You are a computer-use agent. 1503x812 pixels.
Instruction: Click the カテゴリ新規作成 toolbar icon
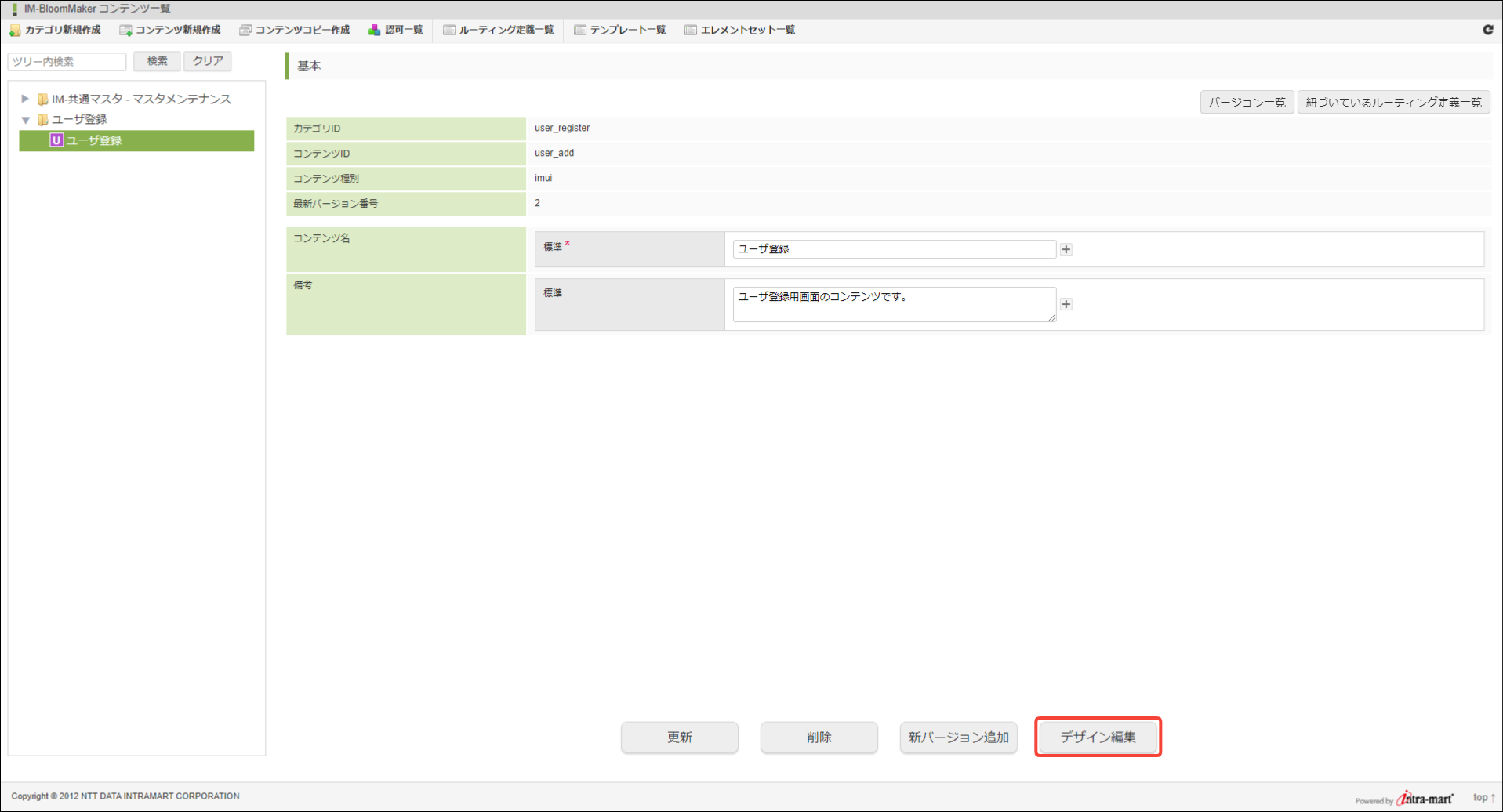point(15,31)
